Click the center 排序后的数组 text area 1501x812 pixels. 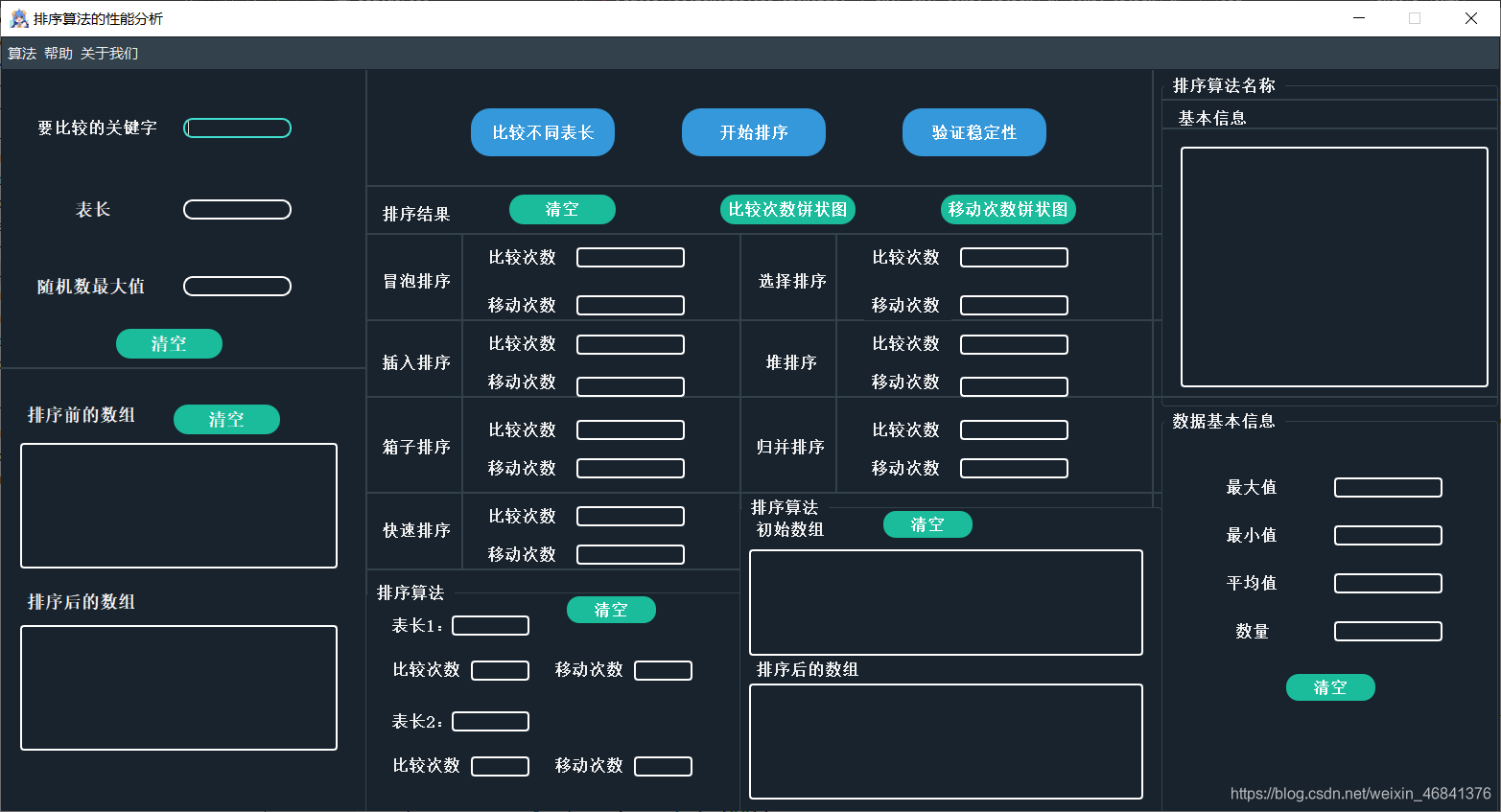(947, 742)
